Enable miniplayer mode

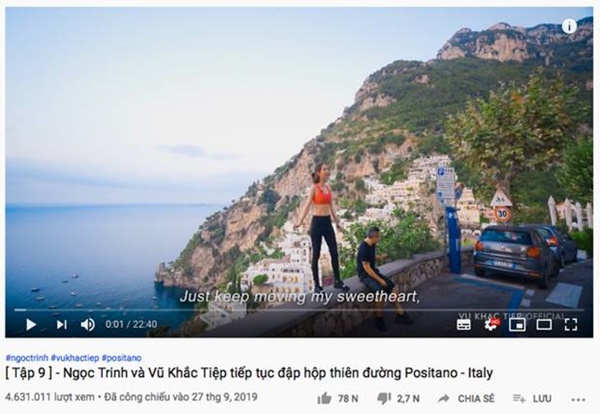[517, 325]
